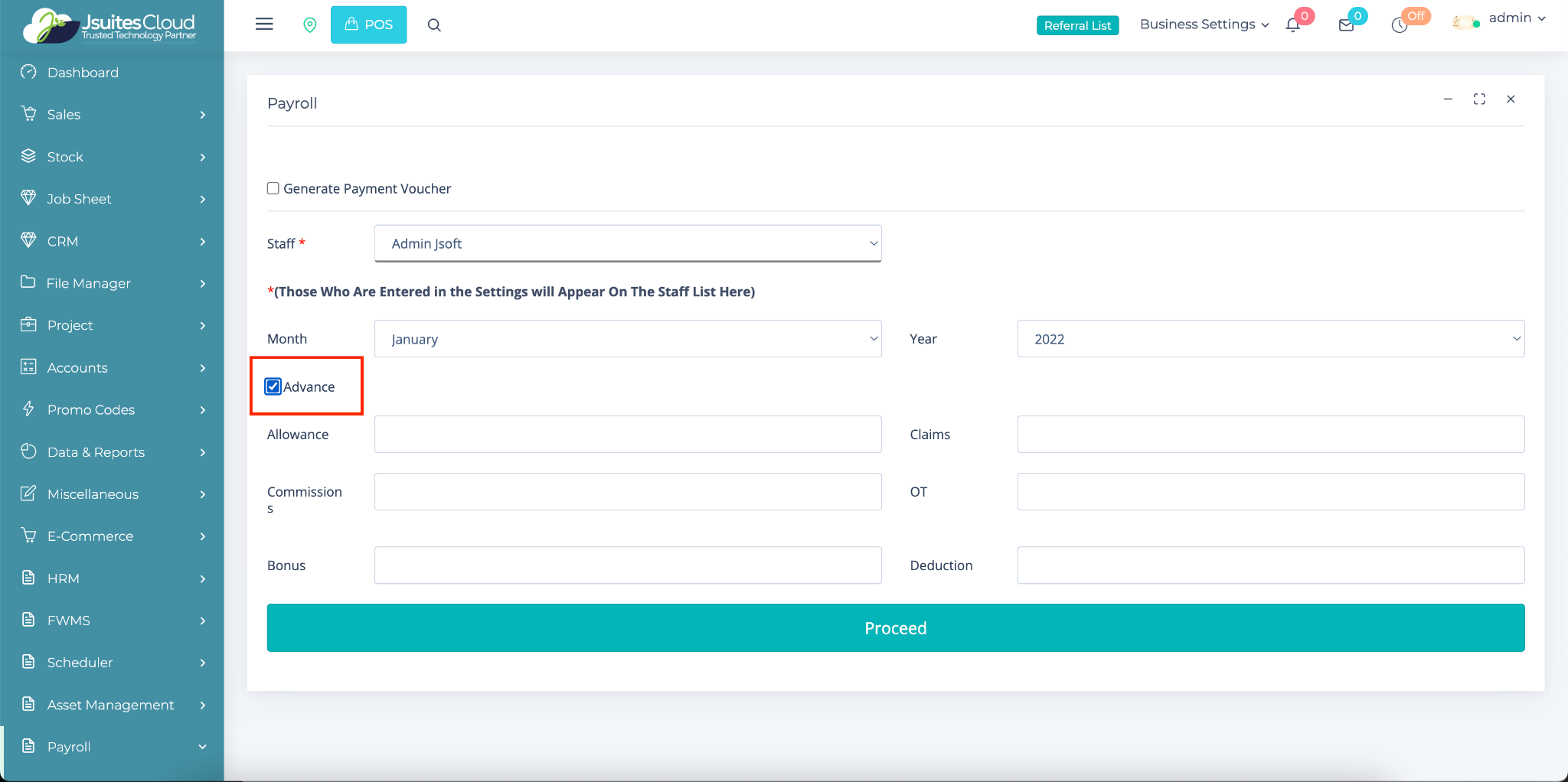This screenshot has height=782, width=1568.
Task: Click the location pin icon
Action: pos(310,25)
